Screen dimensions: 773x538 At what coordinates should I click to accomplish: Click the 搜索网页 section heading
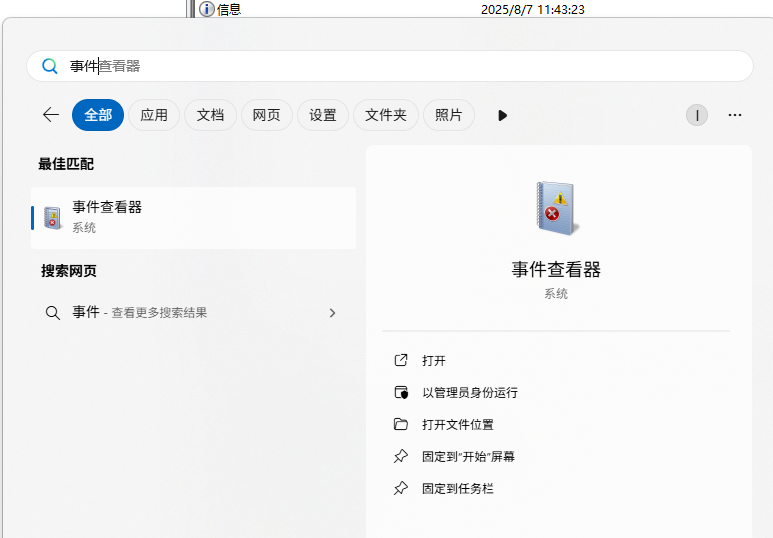tap(69, 271)
